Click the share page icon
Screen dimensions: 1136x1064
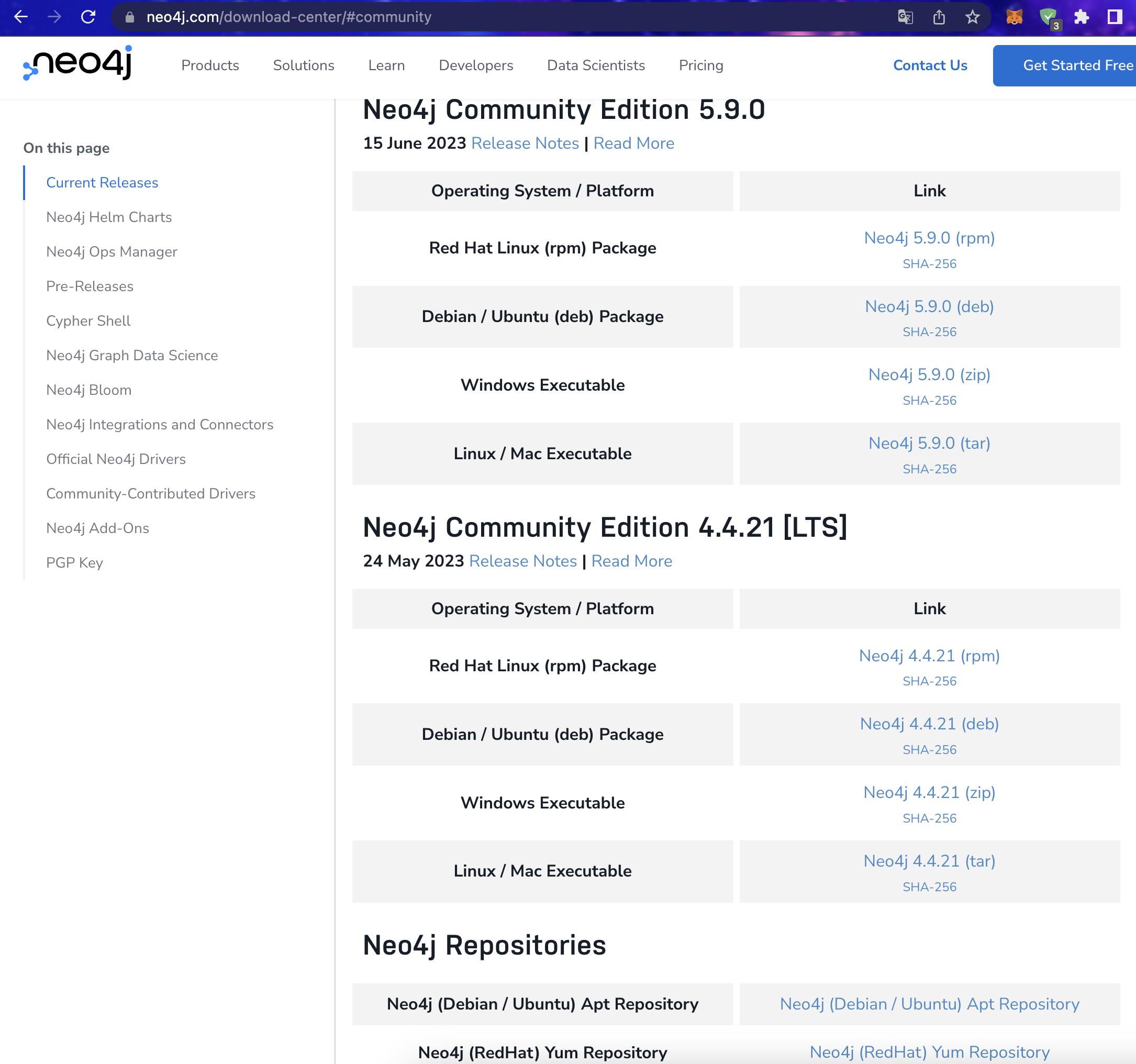pyautogui.click(x=939, y=17)
